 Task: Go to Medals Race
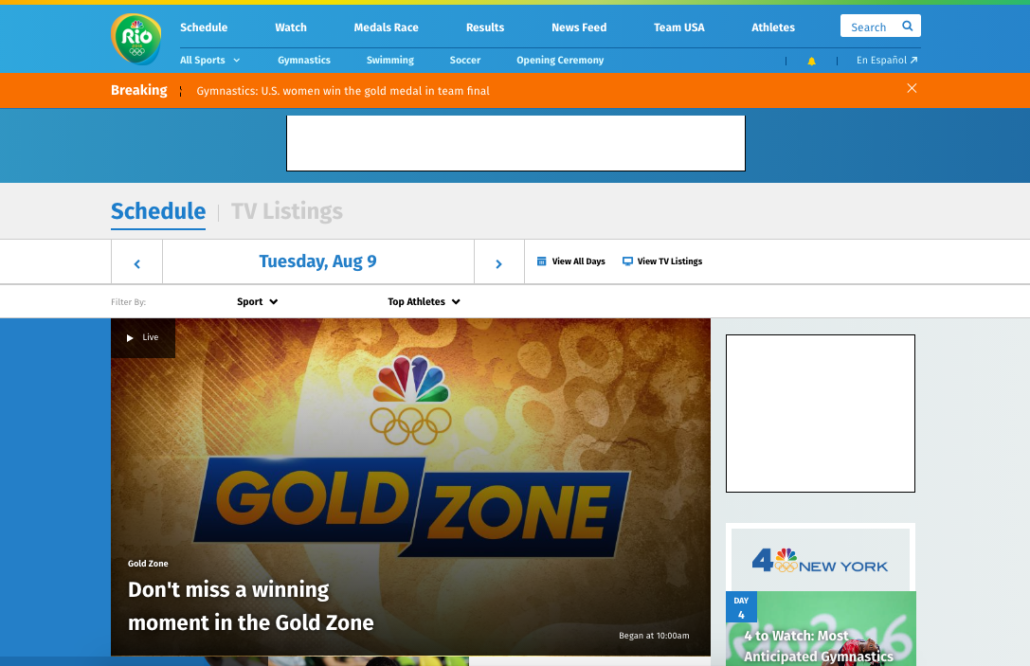coord(386,28)
